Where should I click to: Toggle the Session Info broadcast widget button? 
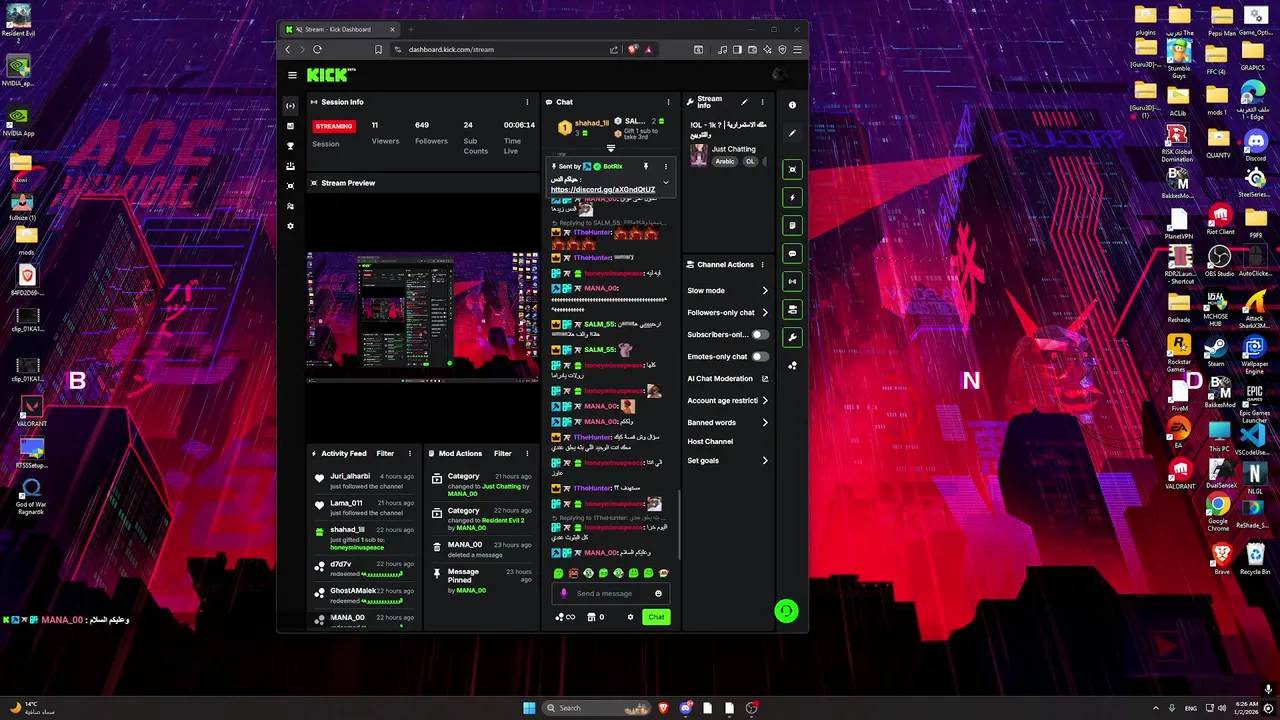792,281
